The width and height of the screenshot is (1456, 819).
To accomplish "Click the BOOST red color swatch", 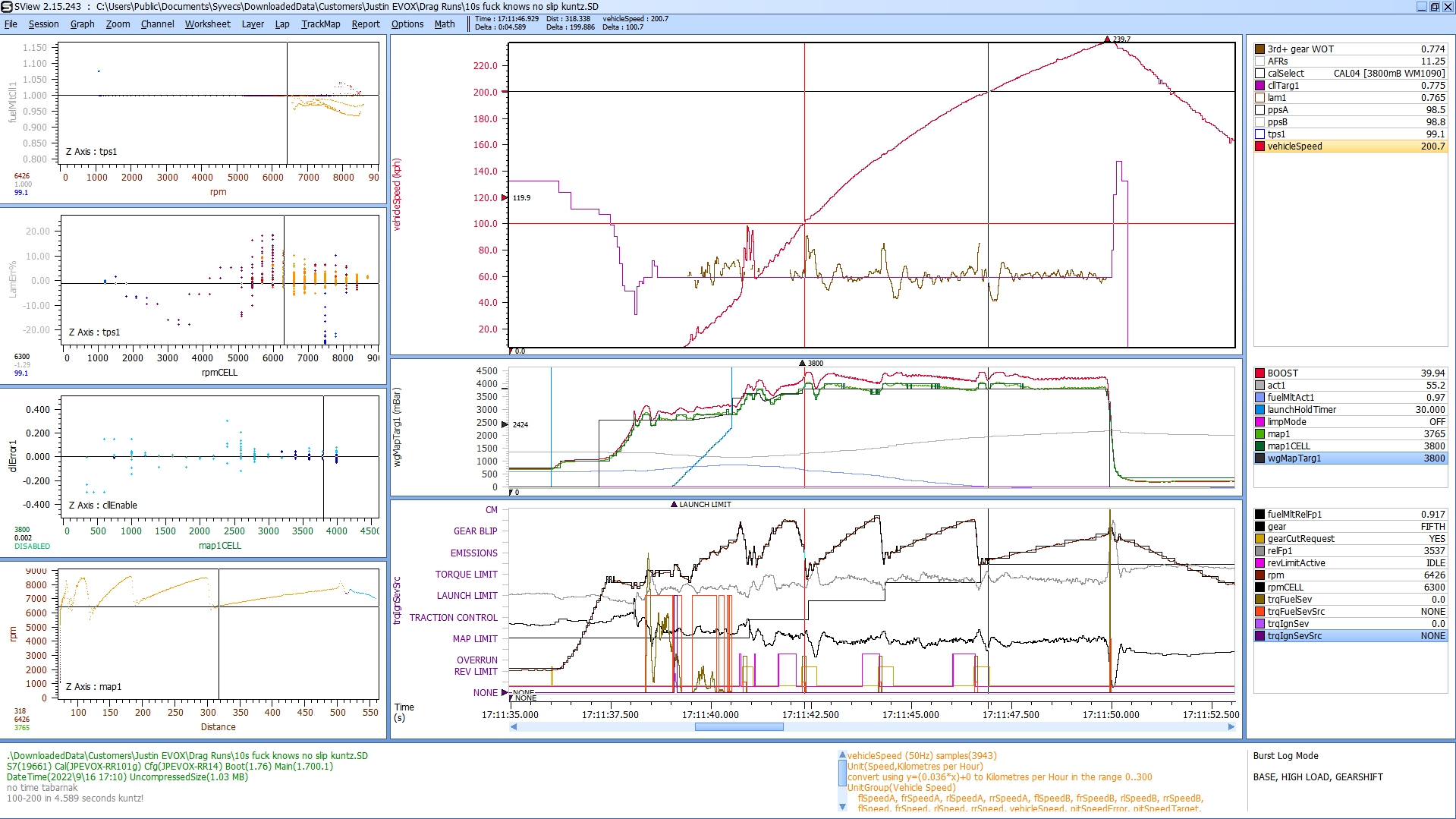I will click(1259, 373).
